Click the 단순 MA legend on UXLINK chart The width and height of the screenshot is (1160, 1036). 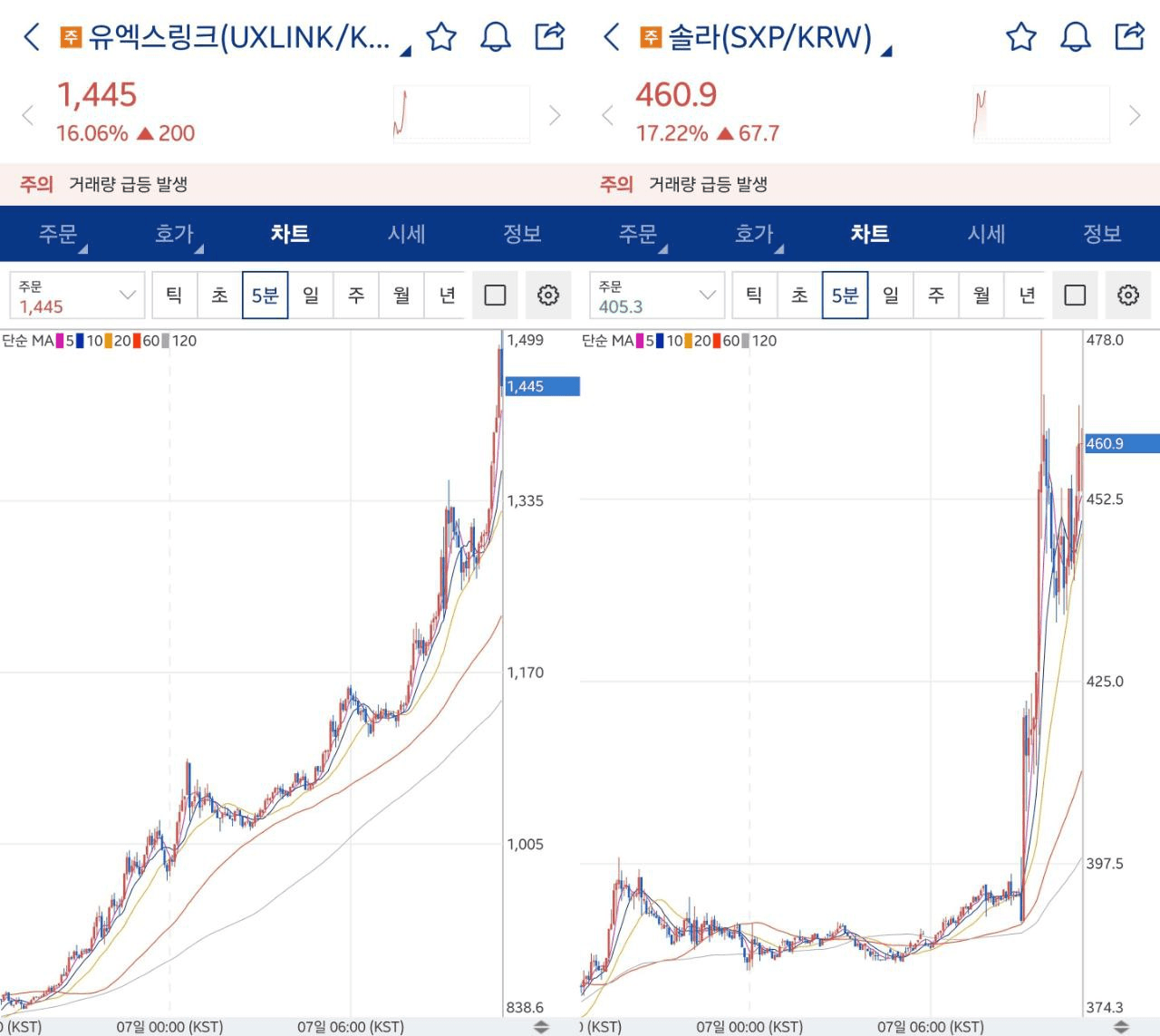(x=27, y=341)
